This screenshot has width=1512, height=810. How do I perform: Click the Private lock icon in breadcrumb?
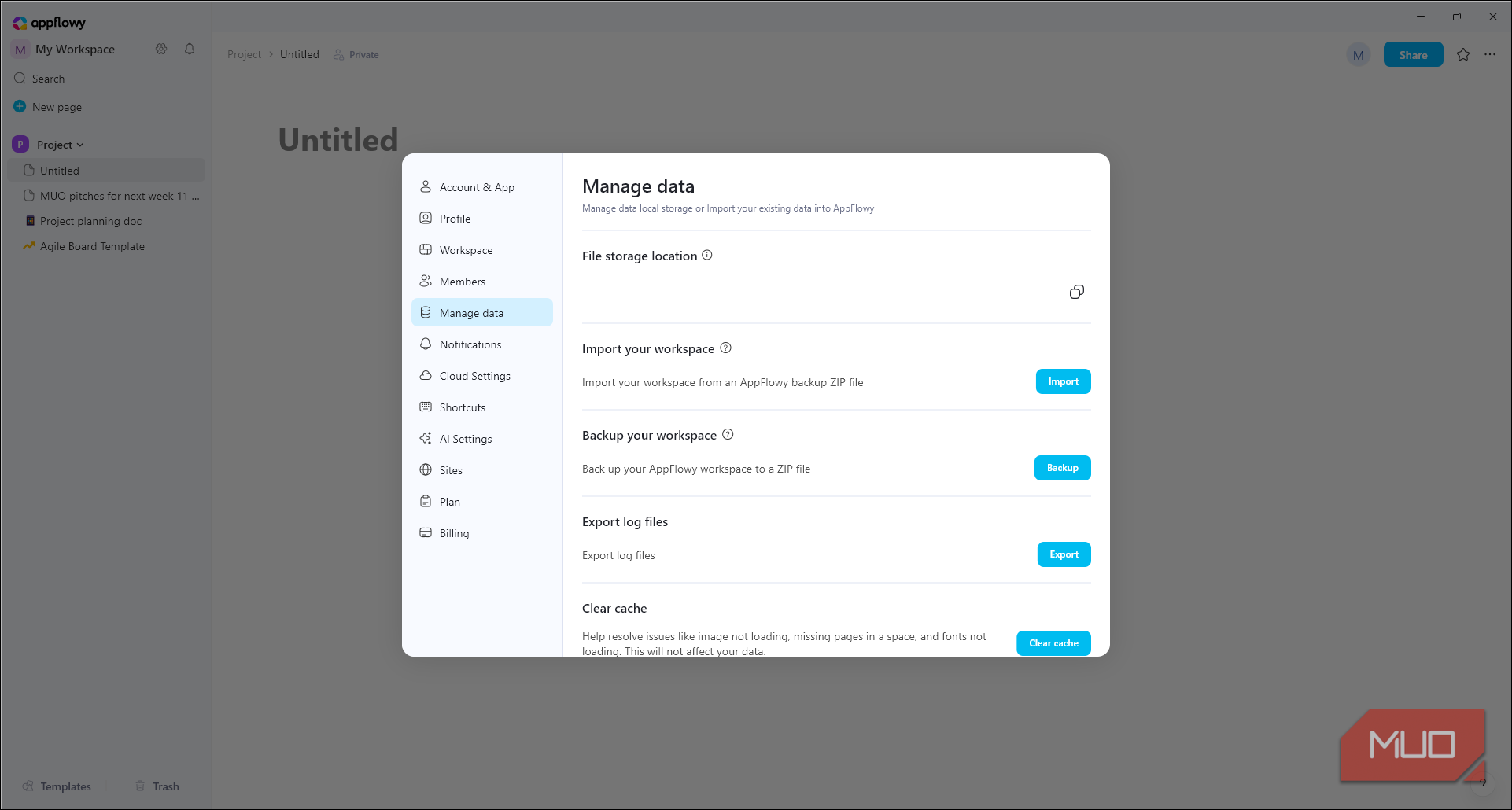click(339, 54)
